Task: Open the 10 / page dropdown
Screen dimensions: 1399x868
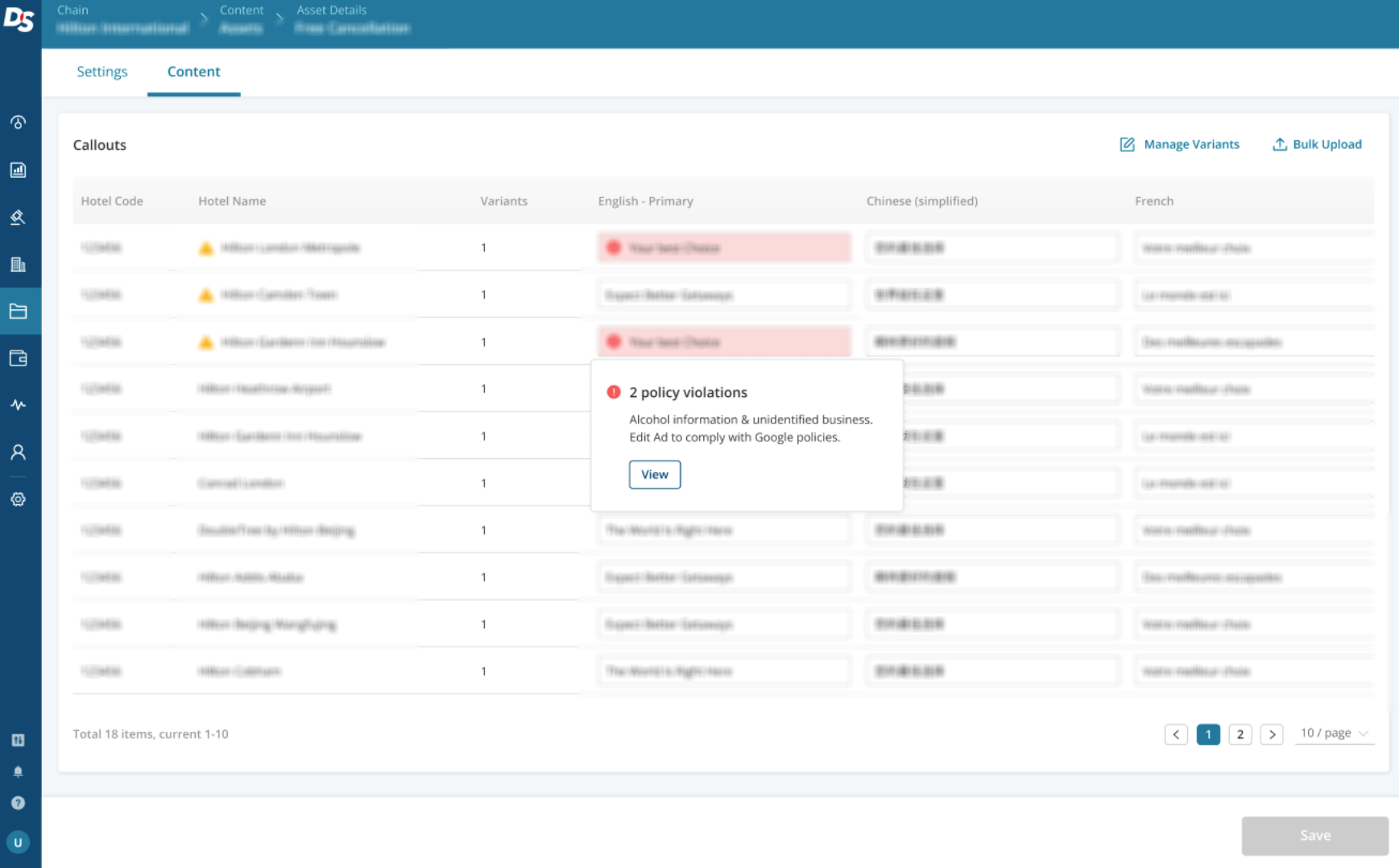Action: pos(1335,734)
